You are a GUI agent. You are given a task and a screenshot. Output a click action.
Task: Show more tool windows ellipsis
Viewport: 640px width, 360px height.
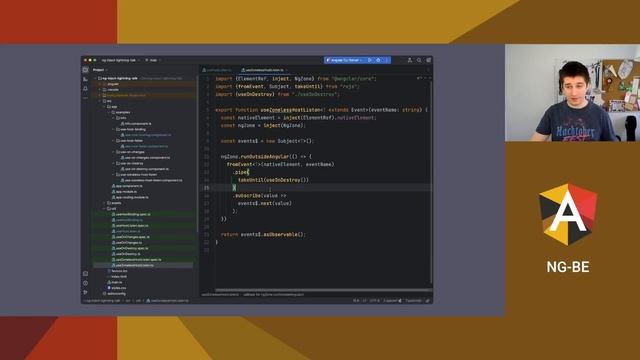(x=85, y=98)
